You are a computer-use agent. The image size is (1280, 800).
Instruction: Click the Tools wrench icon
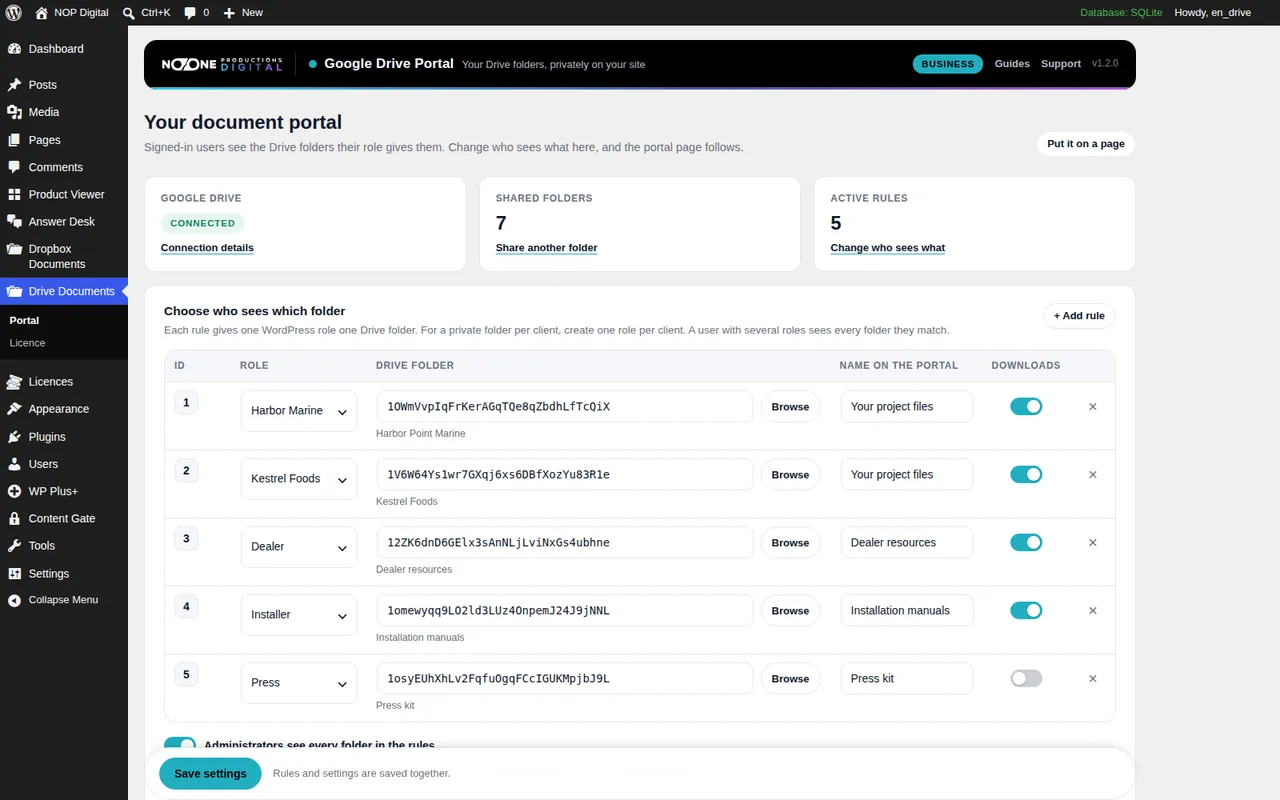[14, 546]
